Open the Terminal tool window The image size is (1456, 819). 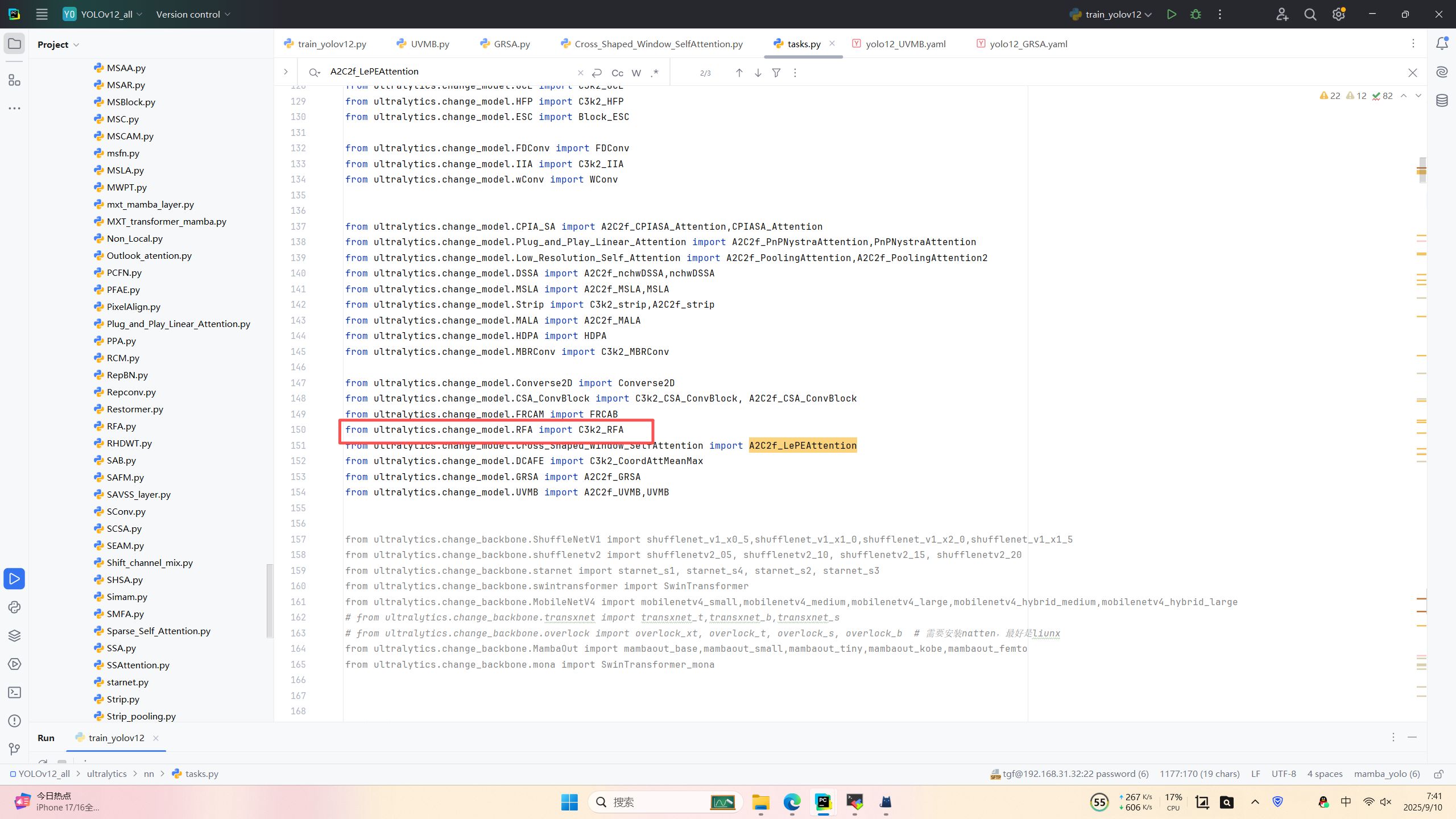pos(14,693)
